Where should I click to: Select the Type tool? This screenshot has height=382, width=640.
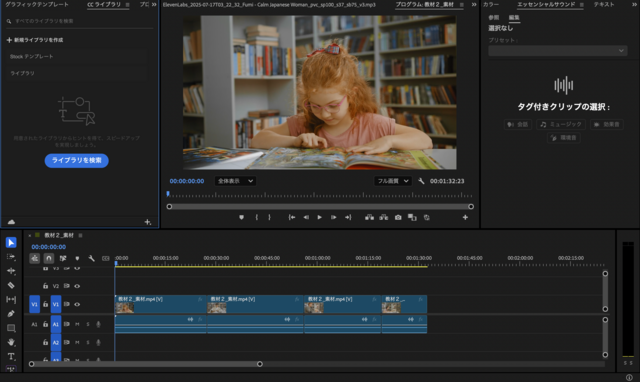point(11,356)
